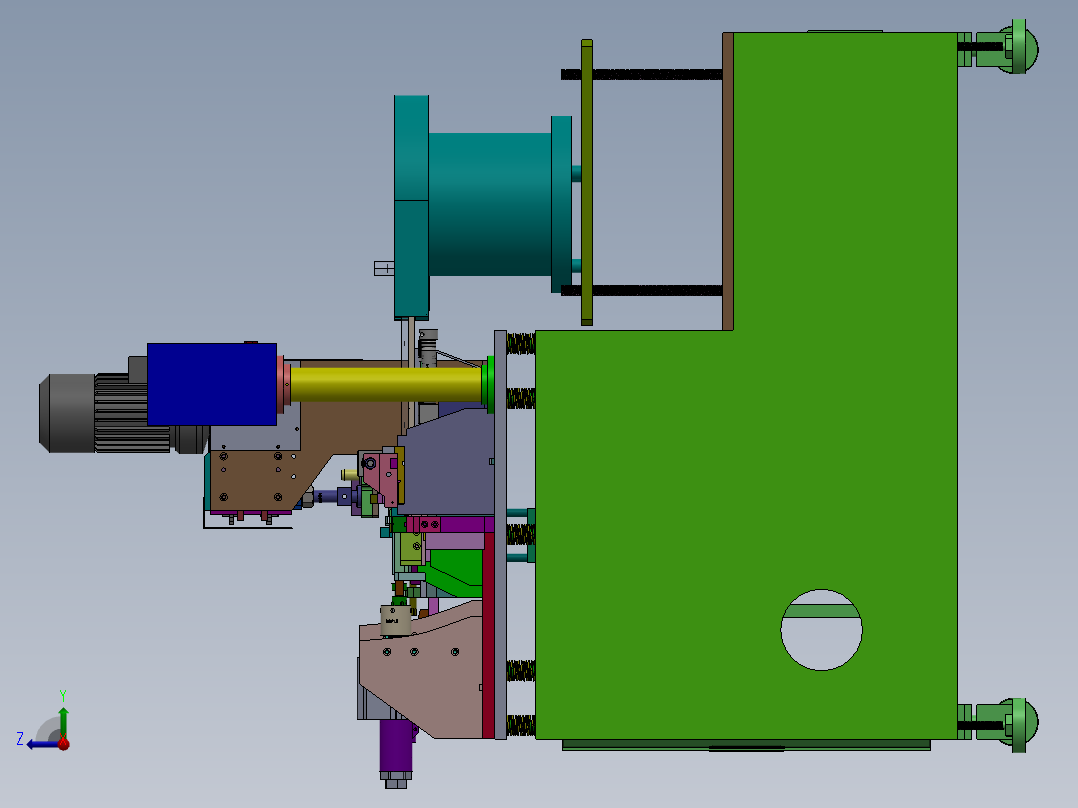Select the small beige cylindrical sensor
Viewport: 1078px width, 808px height.
pos(395,621)
